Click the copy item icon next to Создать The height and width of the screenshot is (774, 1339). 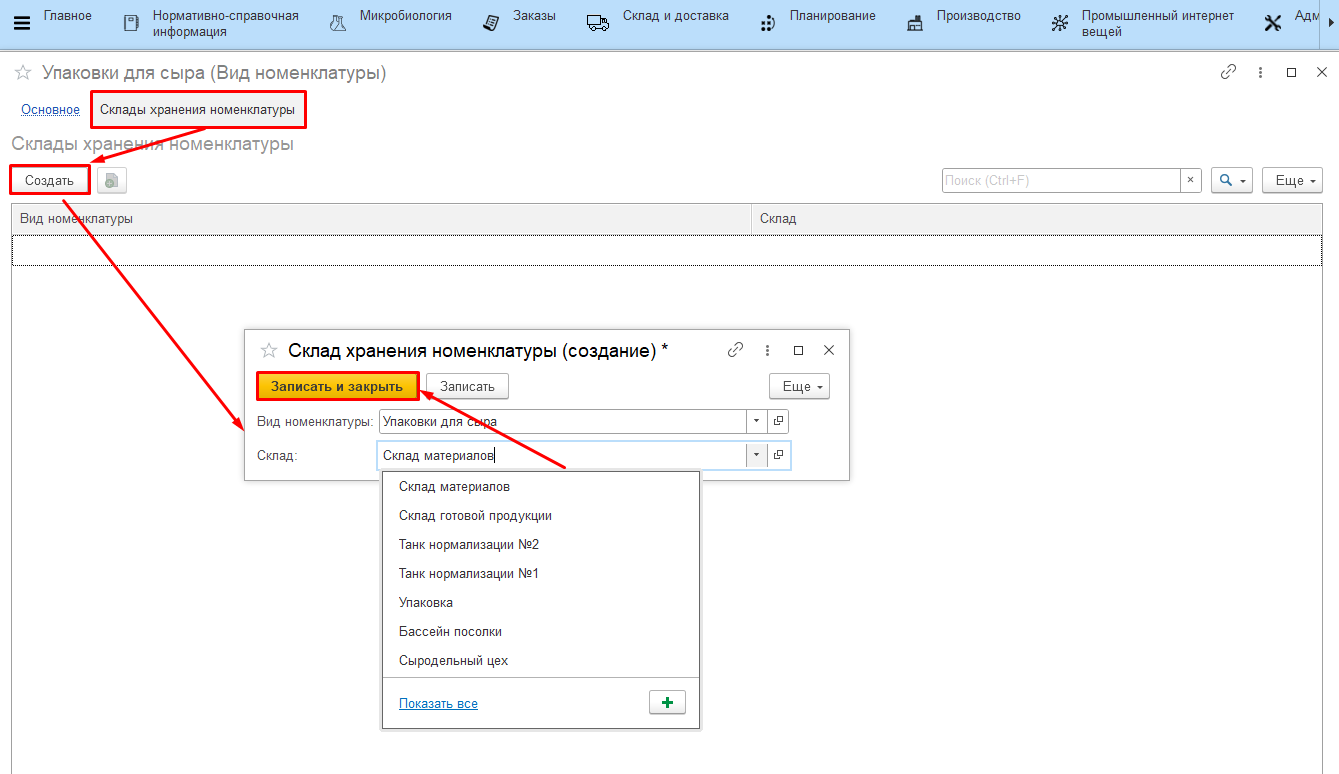[112, 181]
